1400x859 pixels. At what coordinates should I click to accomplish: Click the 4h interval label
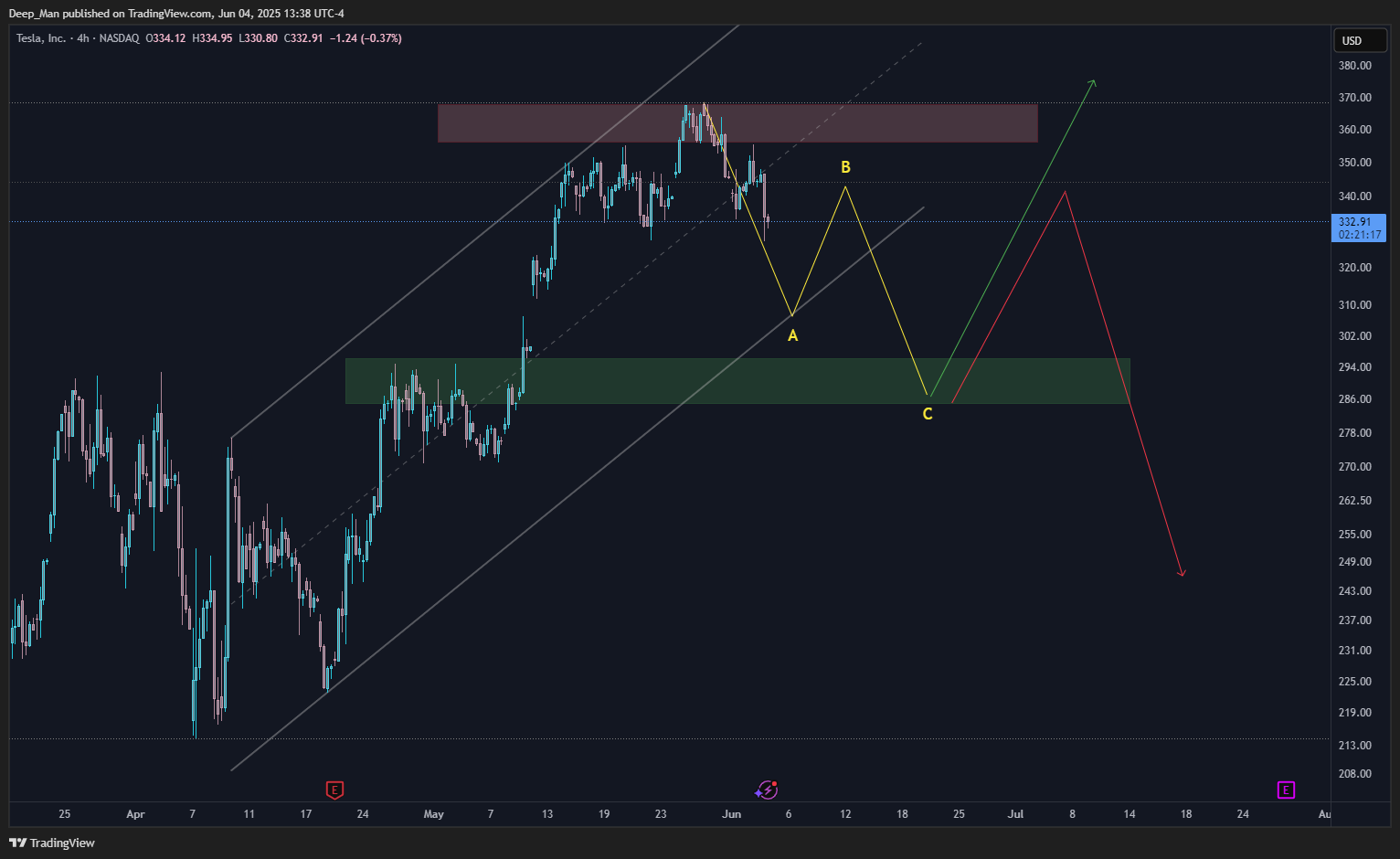[x=83, y=38]
